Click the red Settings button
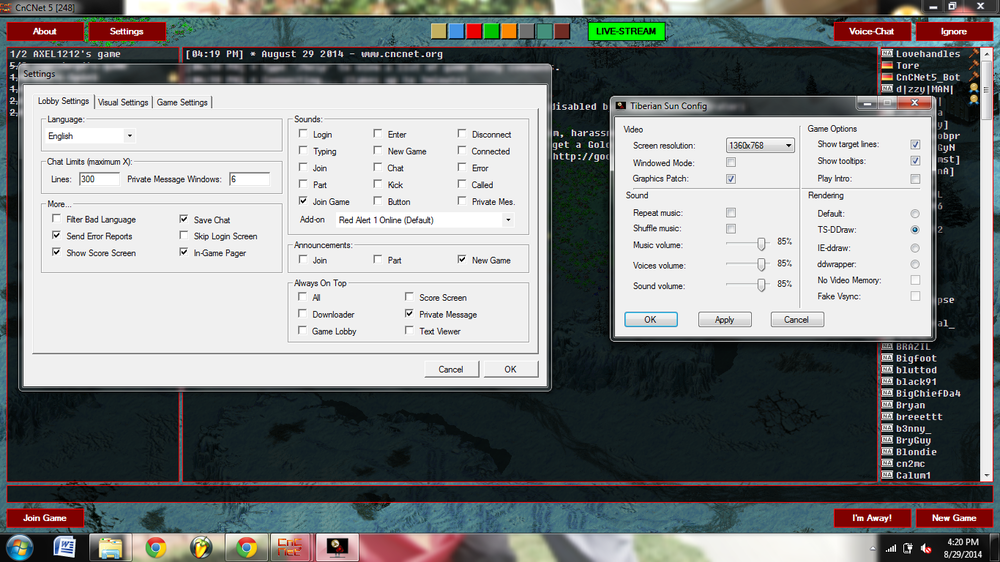Screen dimensions: 1000x562 pos(126,31)
